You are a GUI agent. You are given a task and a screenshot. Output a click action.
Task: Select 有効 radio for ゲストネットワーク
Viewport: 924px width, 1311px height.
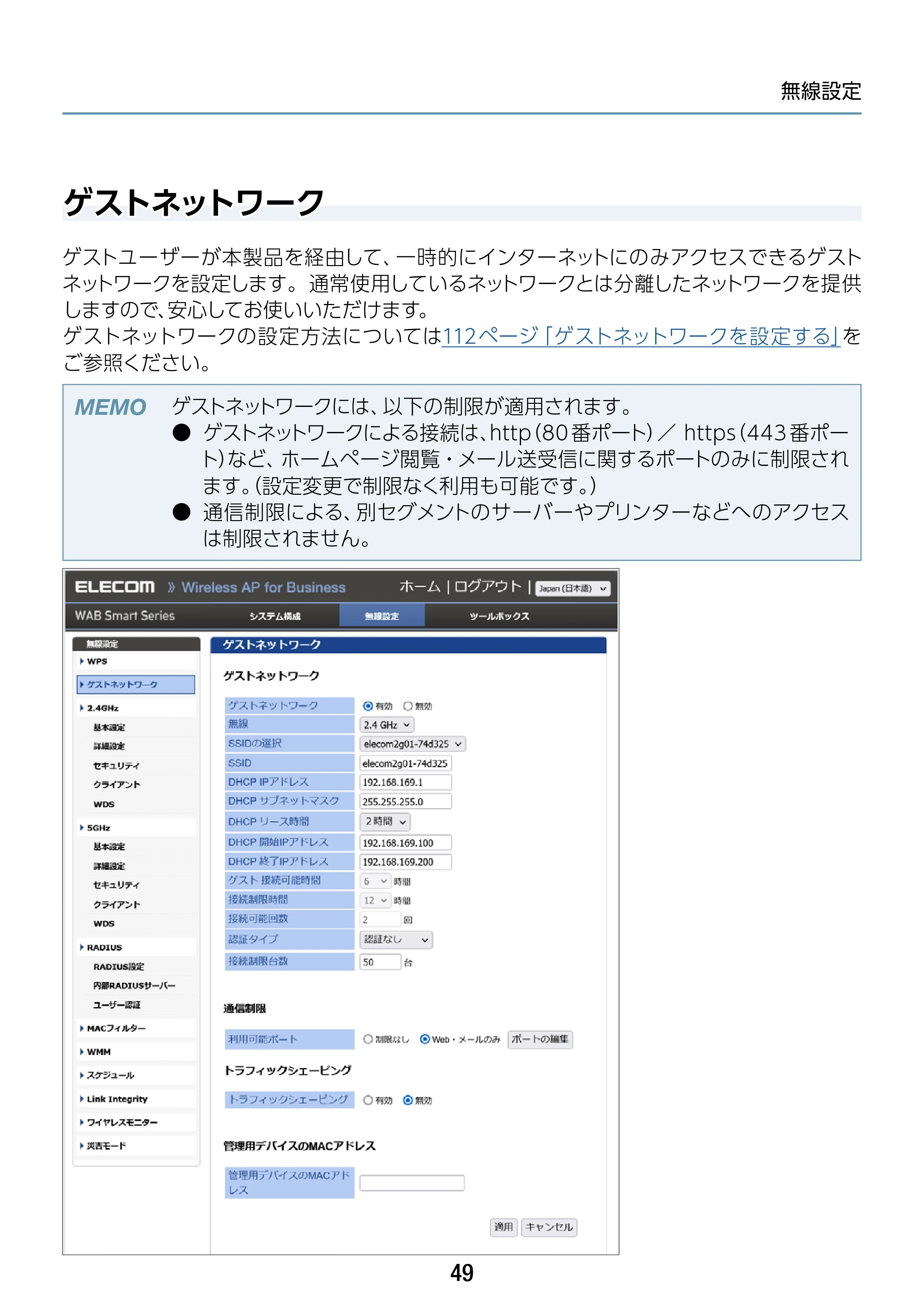[x=368, y=706]
